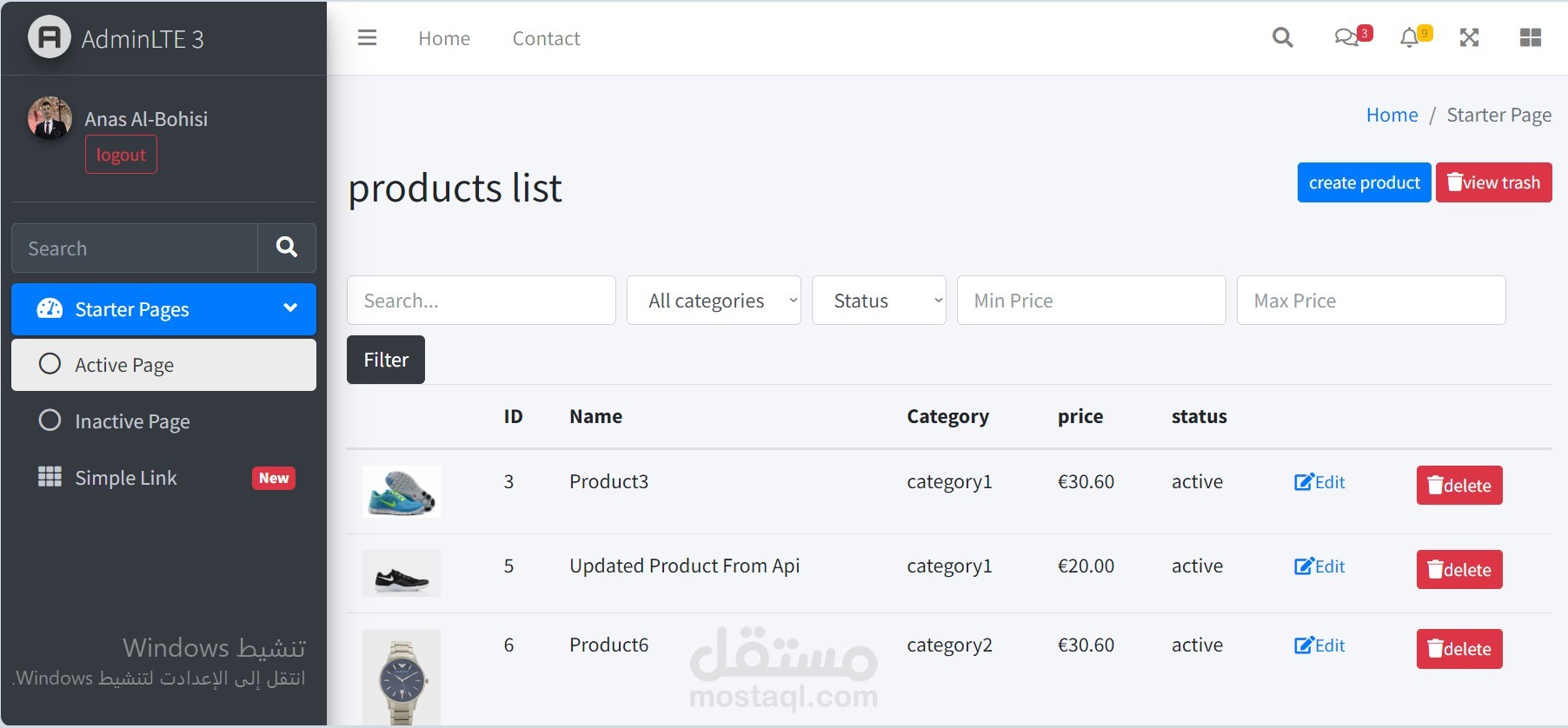Enter fullscreen using the expand icon
Viewport: 1568px width, 728px height.
[x=1469, y=37]
